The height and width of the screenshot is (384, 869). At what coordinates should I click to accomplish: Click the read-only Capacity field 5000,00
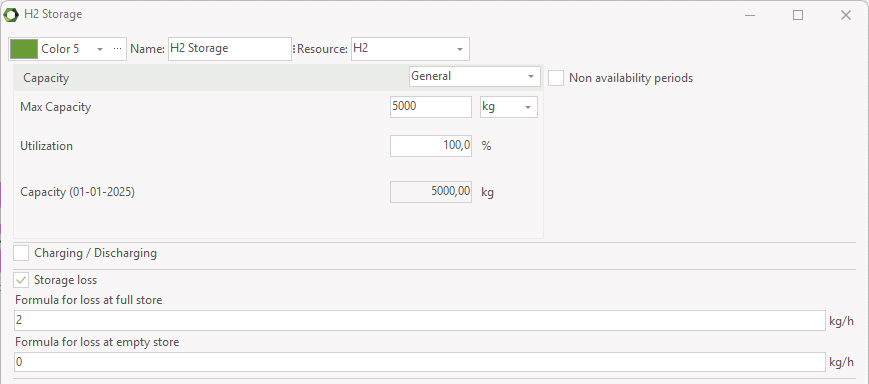click(431, 192)
